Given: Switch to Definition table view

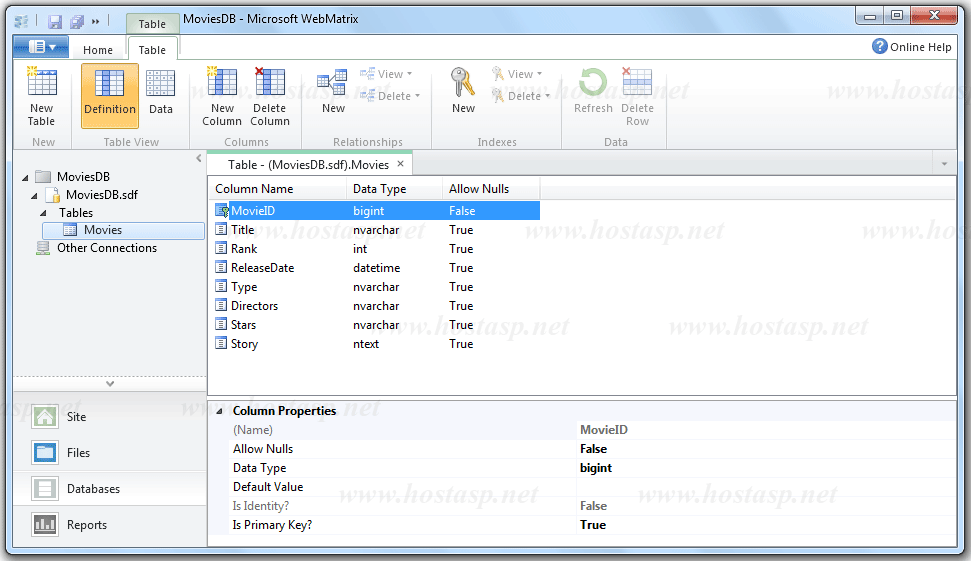Looking at the screenshot, I should (x=110, y=95).
